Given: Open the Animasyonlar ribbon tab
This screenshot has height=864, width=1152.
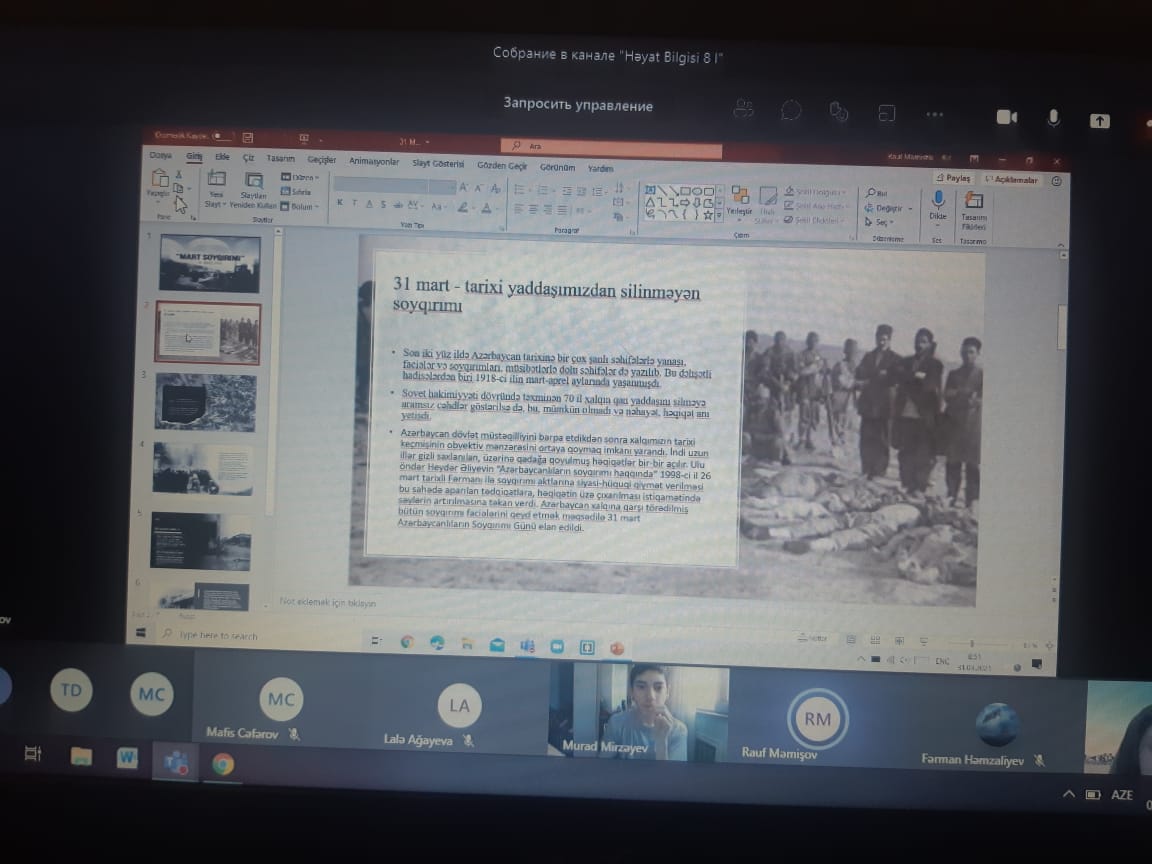Looking at the screenshot, I should click(374, 161).
